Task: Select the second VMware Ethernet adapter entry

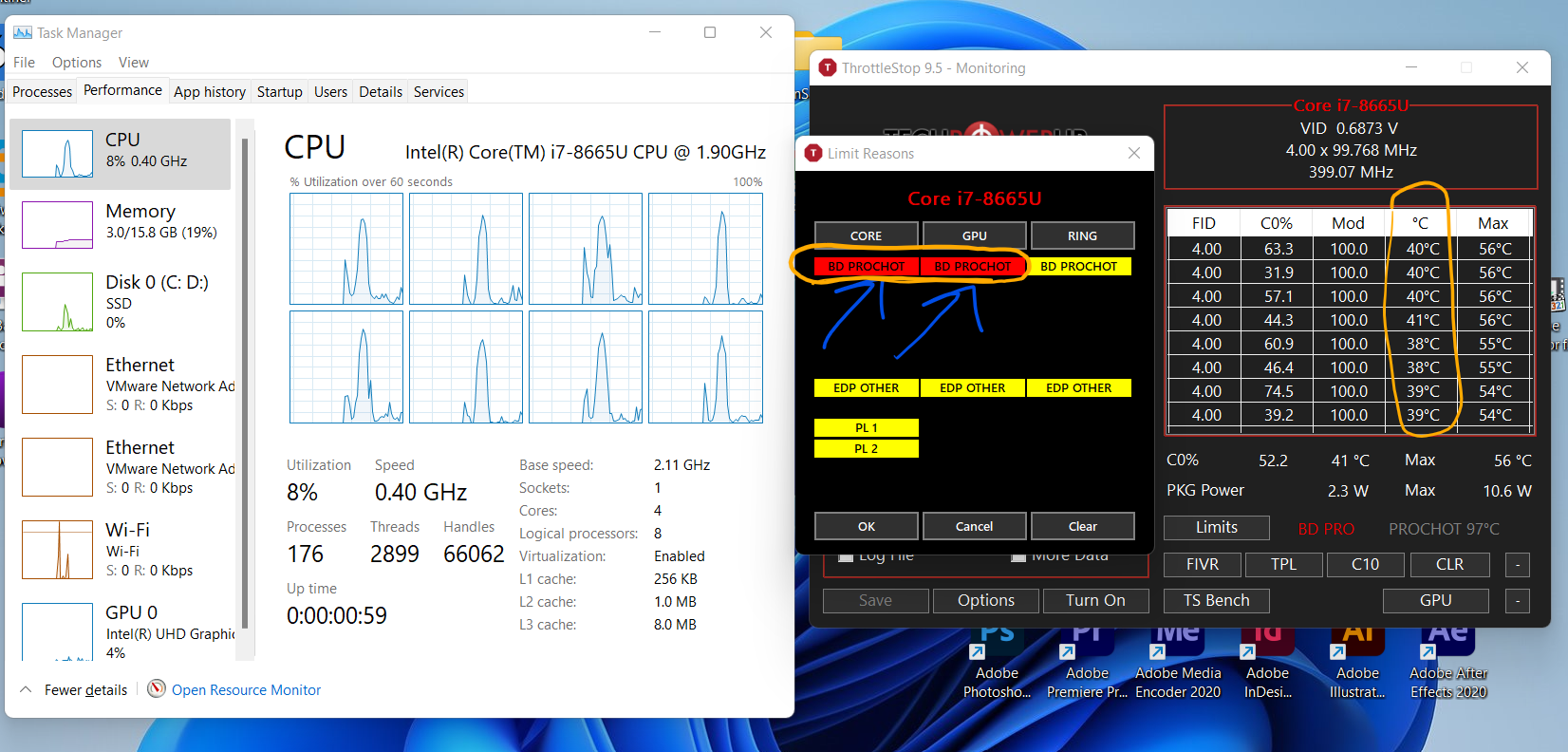Action: click(x=120, y=466)
